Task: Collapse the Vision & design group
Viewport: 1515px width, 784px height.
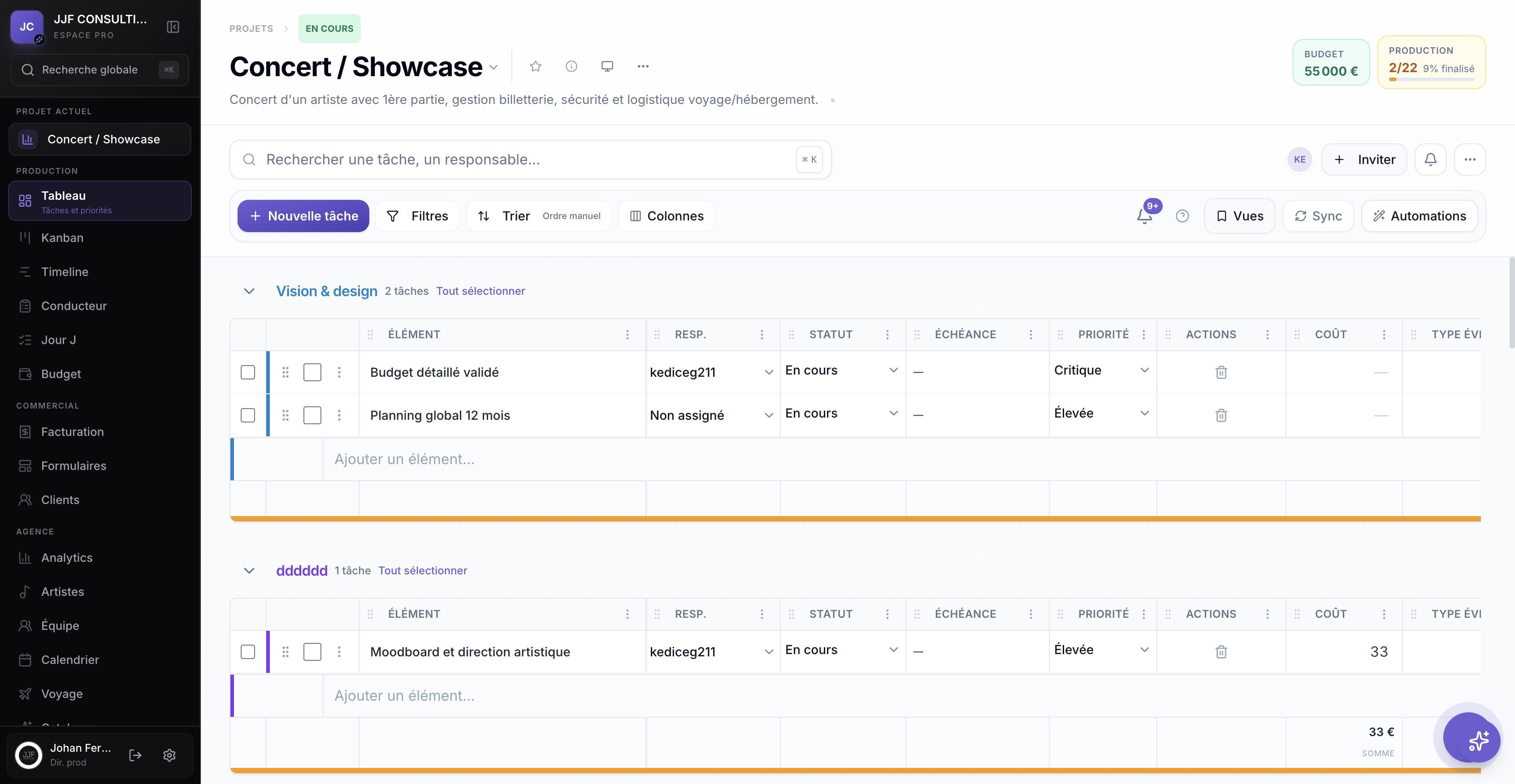Action: pyautogui.click(x=249, y=291)
